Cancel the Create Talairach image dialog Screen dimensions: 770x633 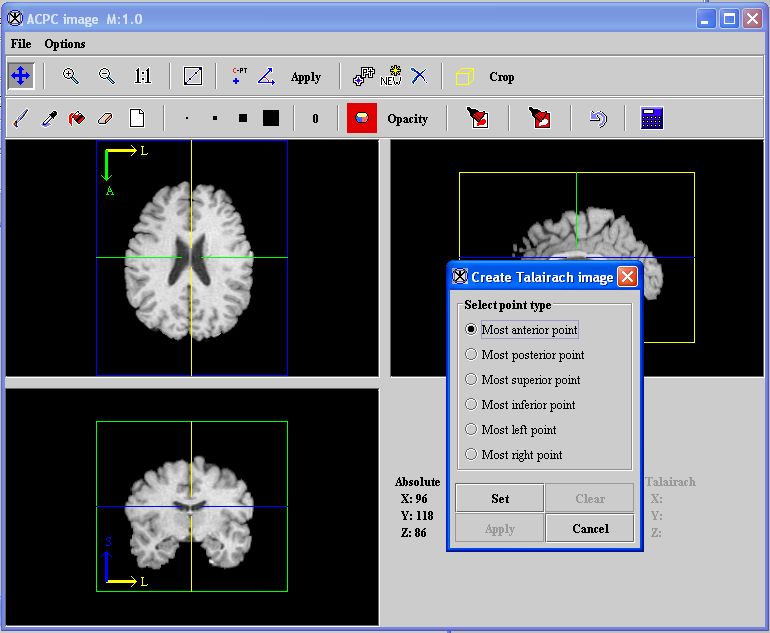pyautogui.click(x=590, y=528)
